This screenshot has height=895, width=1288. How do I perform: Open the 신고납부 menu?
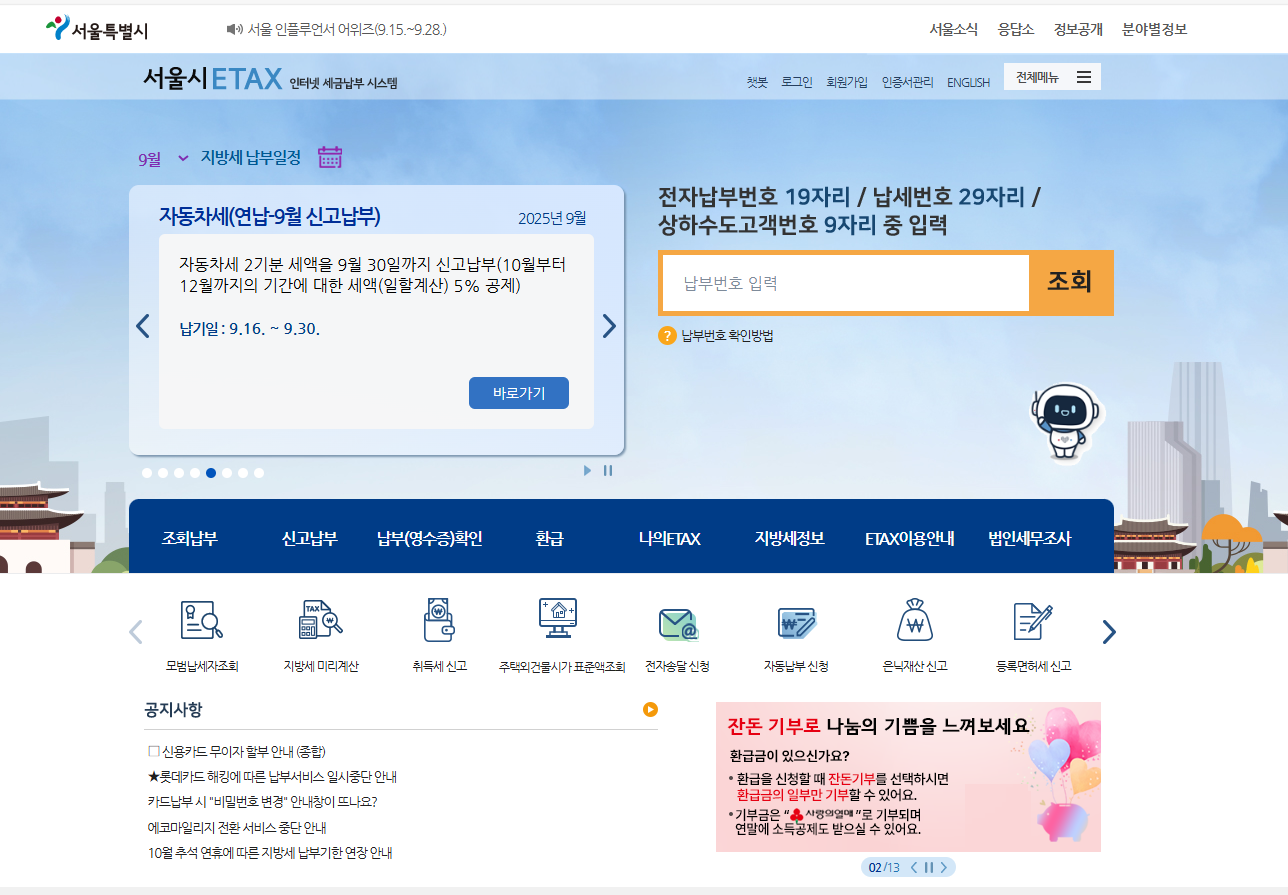point(310,538)
